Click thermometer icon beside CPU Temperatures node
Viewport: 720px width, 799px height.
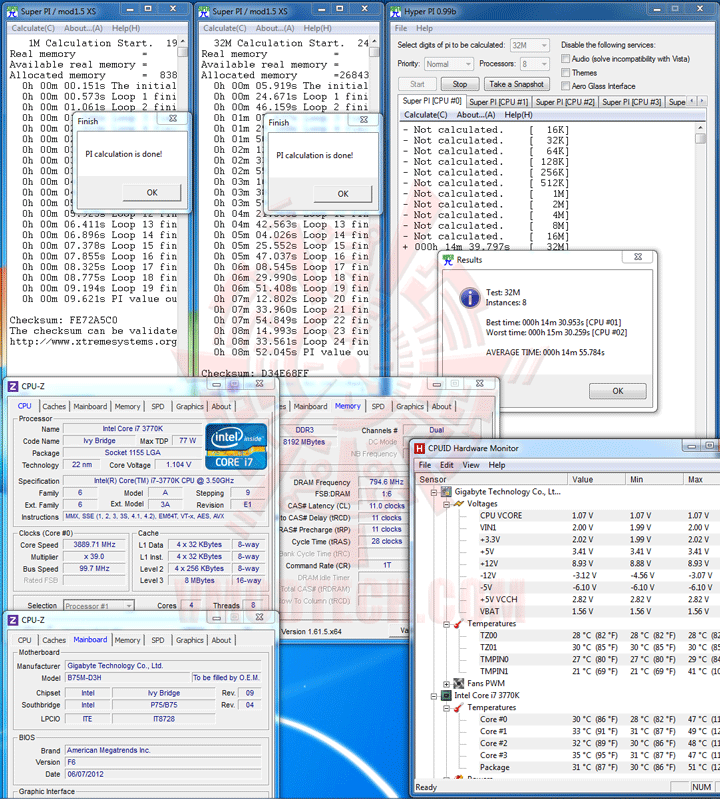(459, 708)
